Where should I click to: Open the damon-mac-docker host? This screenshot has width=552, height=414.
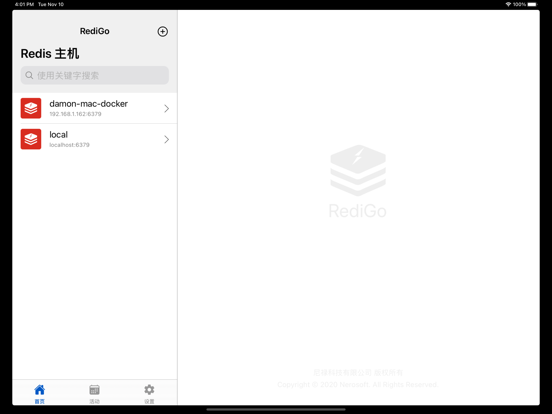pyautogui.click(x=95, y=108)
